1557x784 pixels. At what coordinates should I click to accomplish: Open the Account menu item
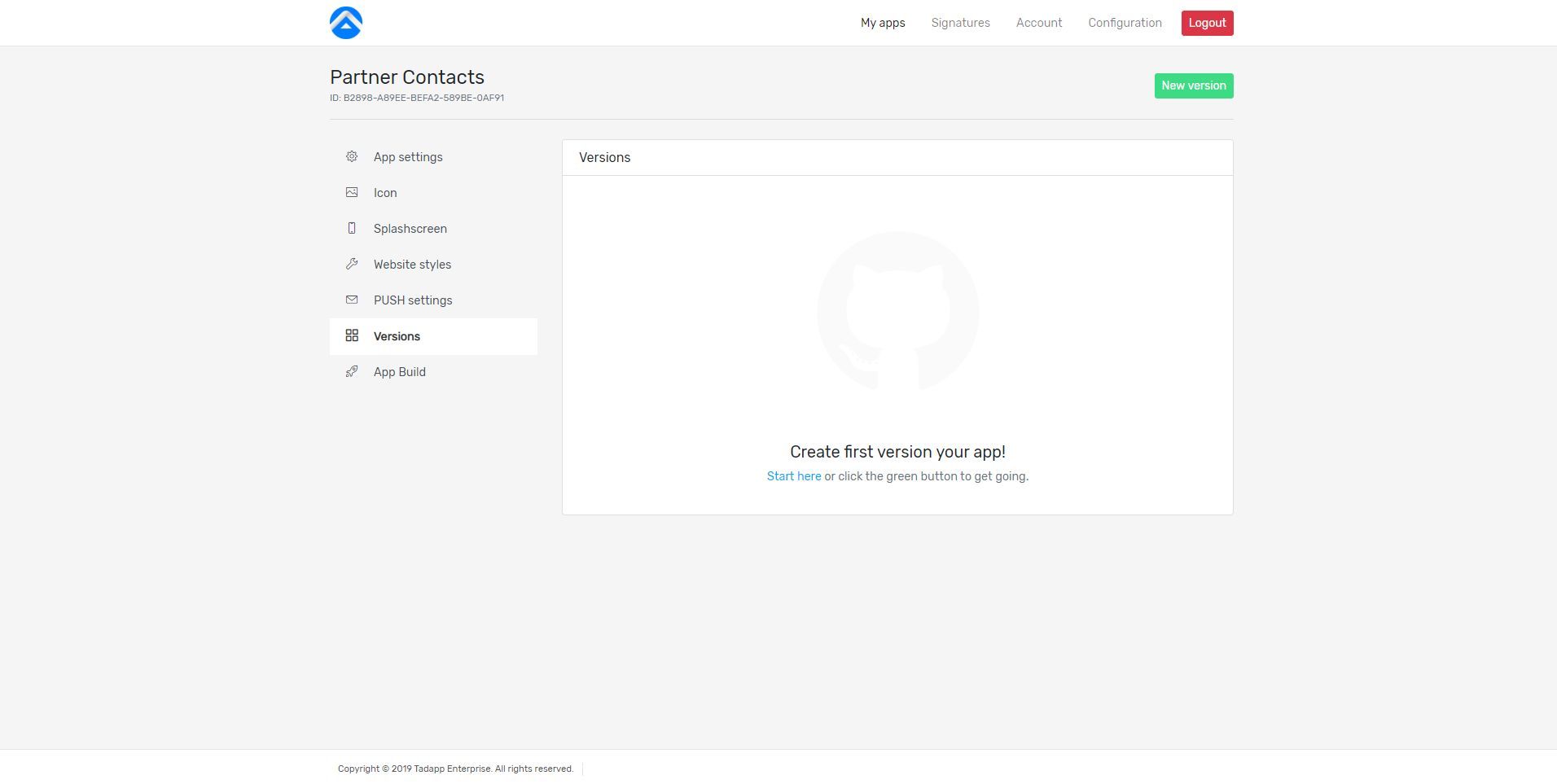(1038, 23)
